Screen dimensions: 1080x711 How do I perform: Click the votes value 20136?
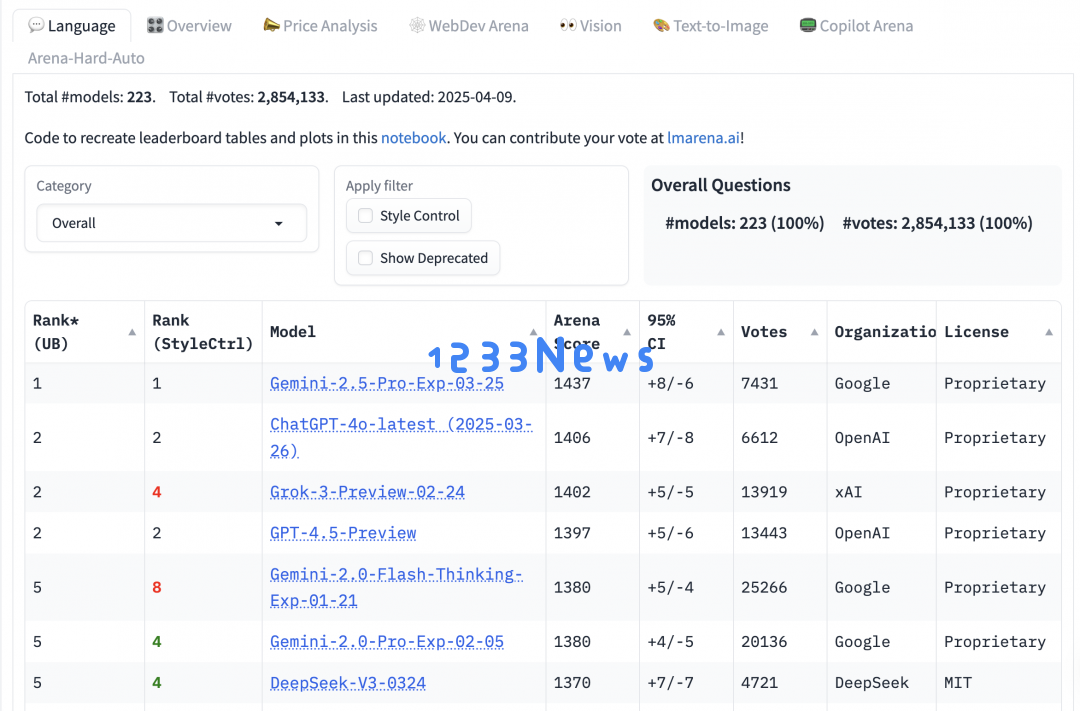[x=764, y=641]
